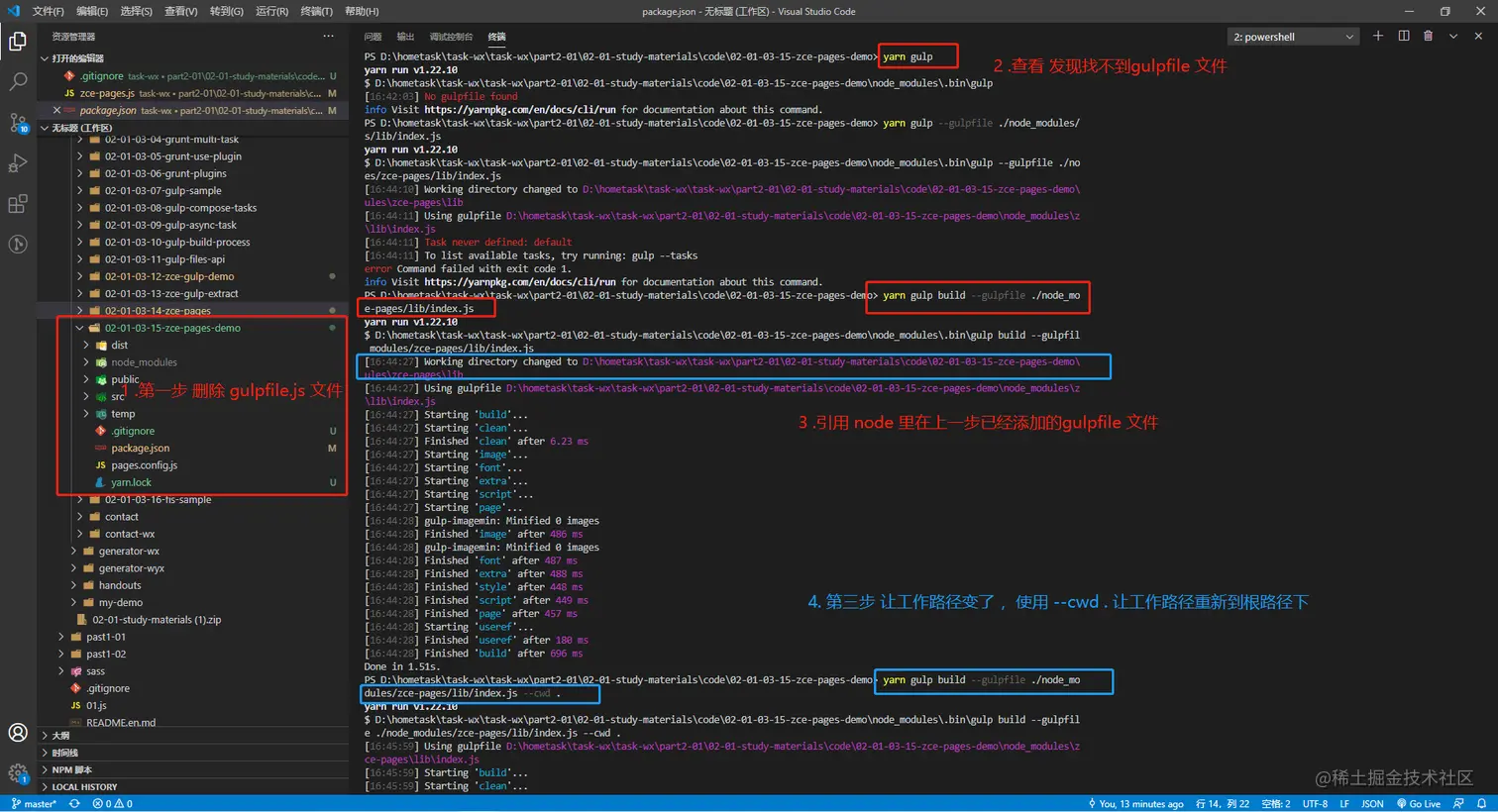Screen dimensions: 1498x812
Task: Click the synchronize changes icon in status bar
Action: point(74,804)
